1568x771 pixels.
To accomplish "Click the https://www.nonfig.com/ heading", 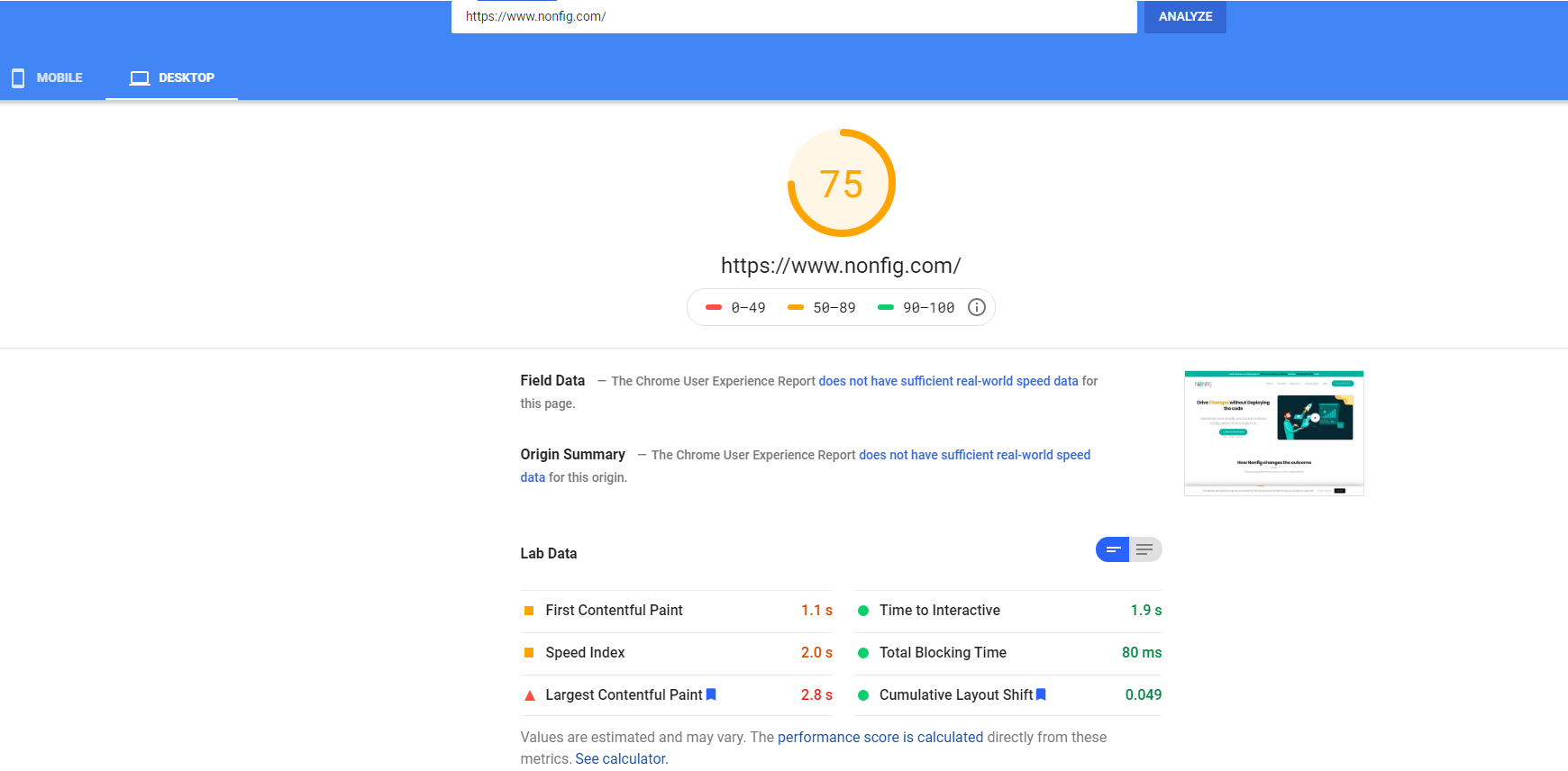I will pyautogui.click(x=841, y=266).
